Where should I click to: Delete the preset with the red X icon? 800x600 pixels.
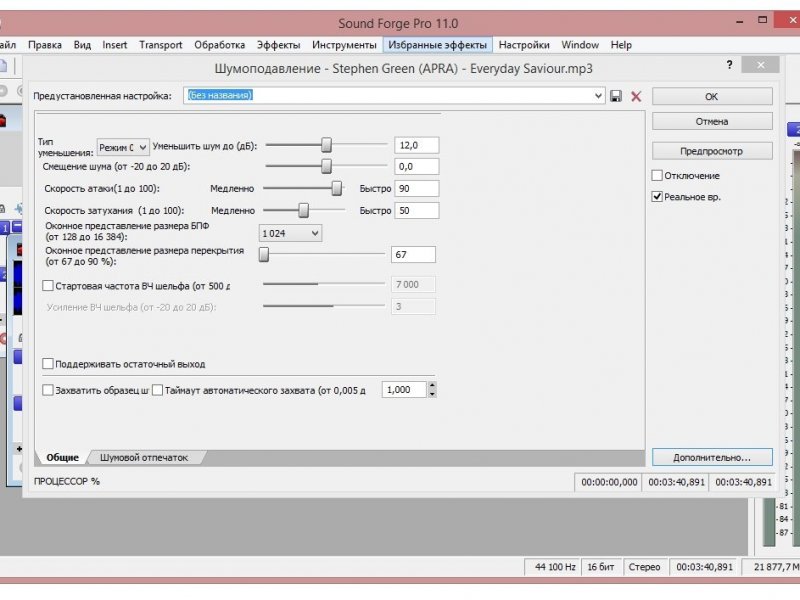tap(636, 96)
